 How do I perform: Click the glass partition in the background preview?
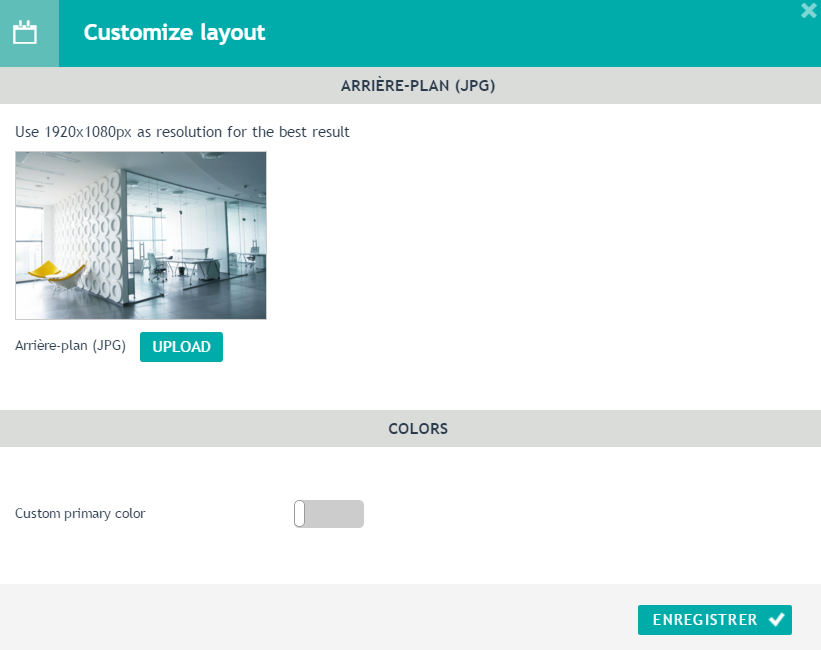196,230
